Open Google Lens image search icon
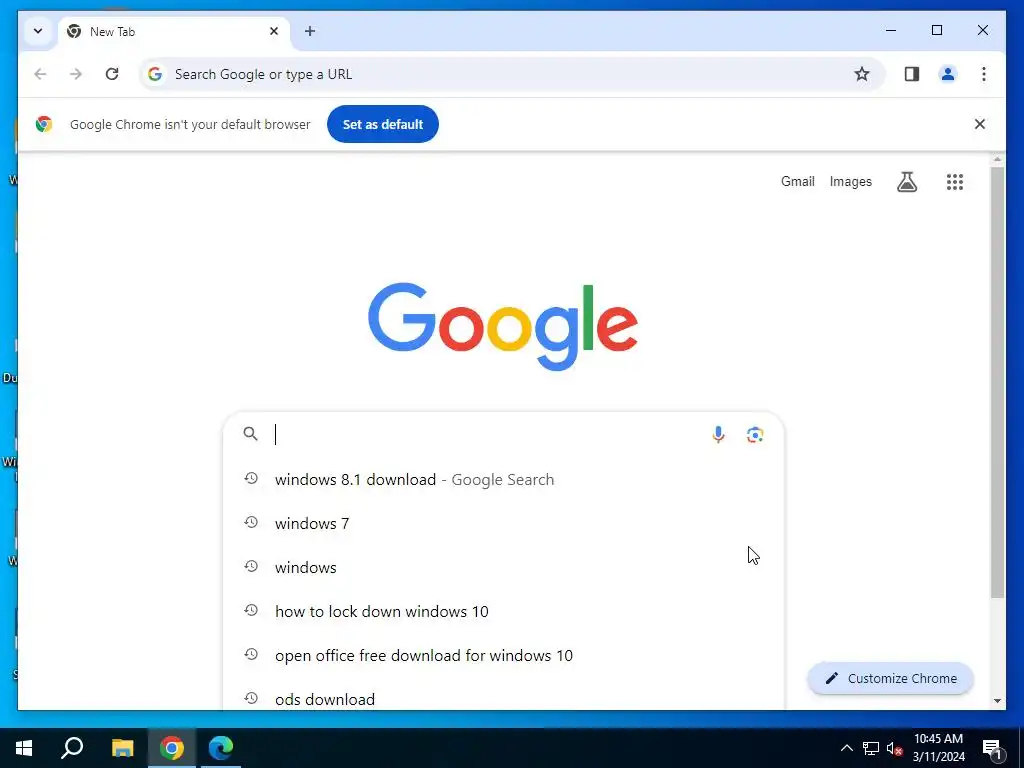 pyautogui.click(x=755, y=434)
